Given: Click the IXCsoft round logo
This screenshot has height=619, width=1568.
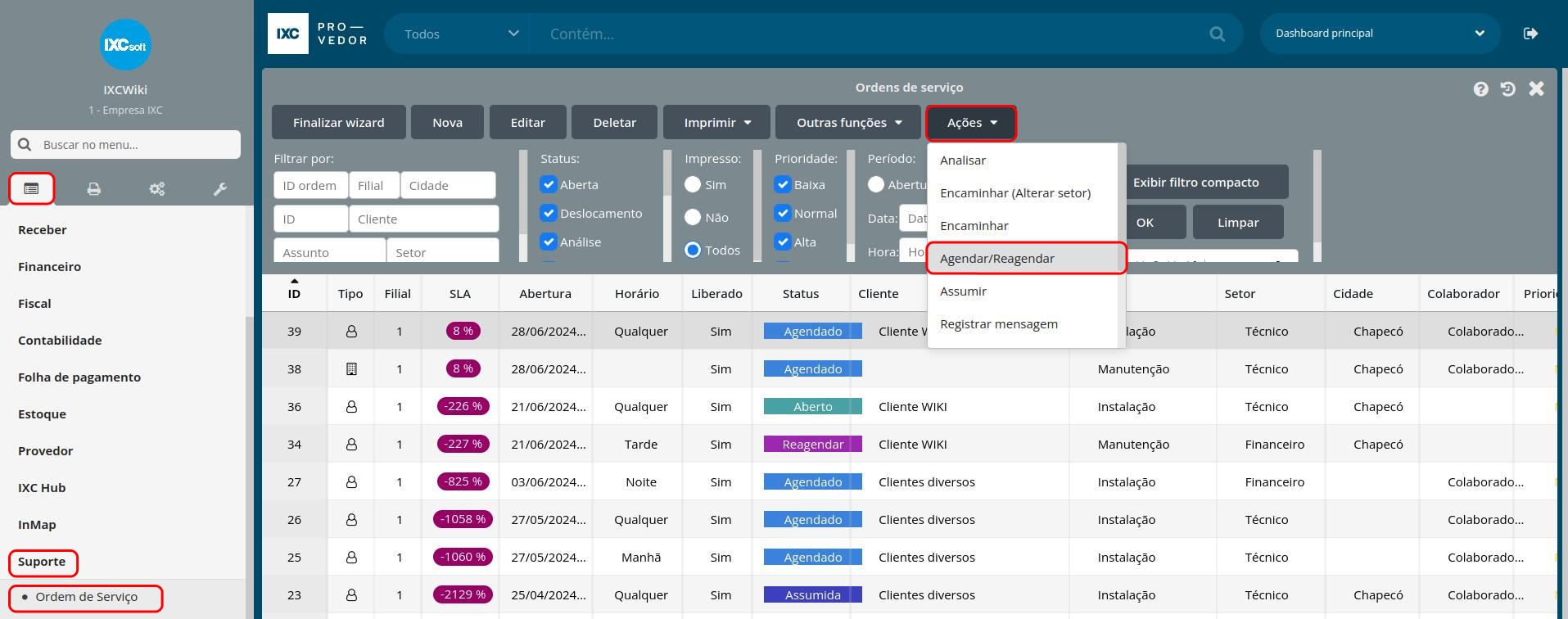Looking at the screenshot, I should (x=125, y=45).
